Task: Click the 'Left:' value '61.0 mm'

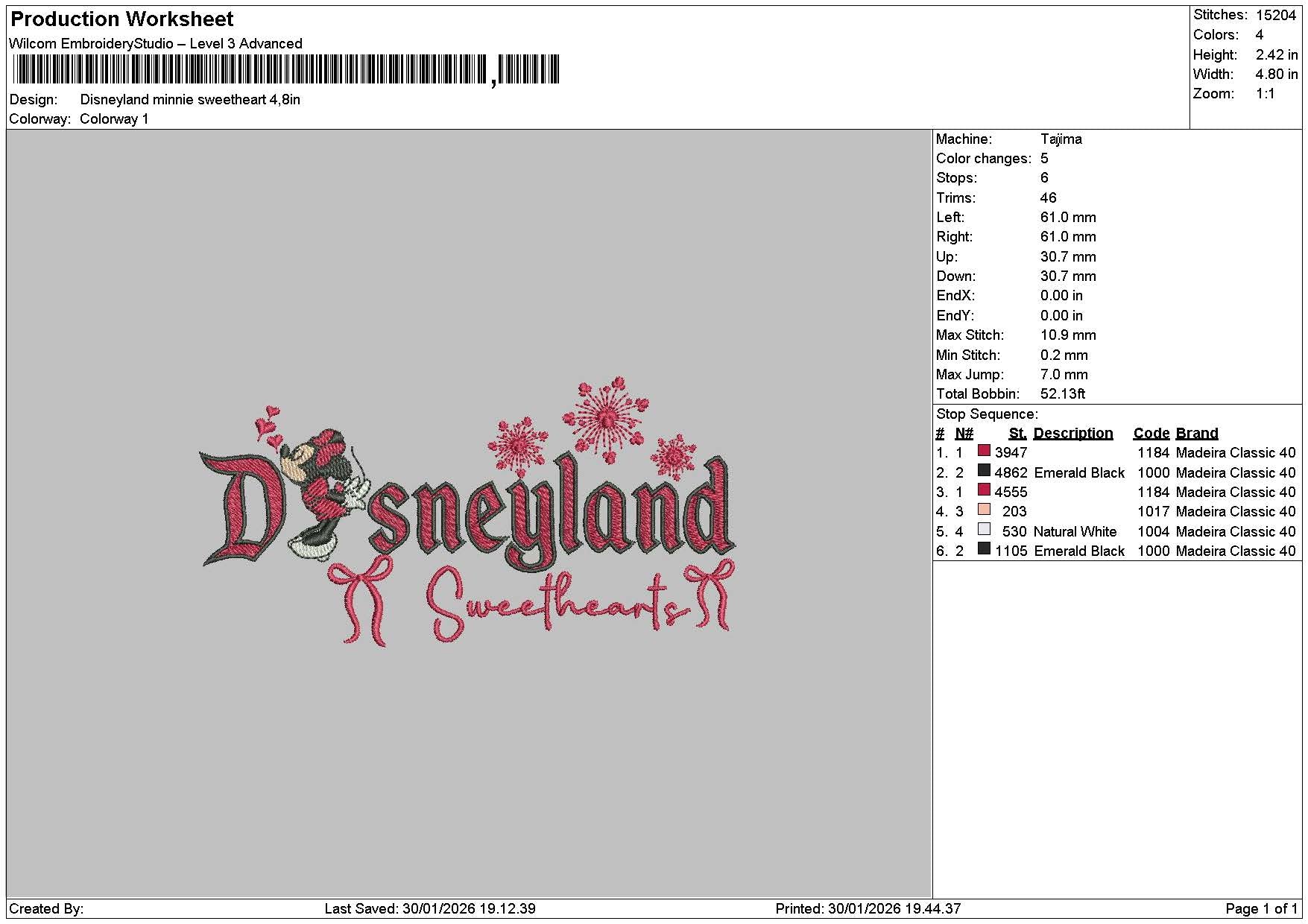Action: click(x=1068, y=218)
